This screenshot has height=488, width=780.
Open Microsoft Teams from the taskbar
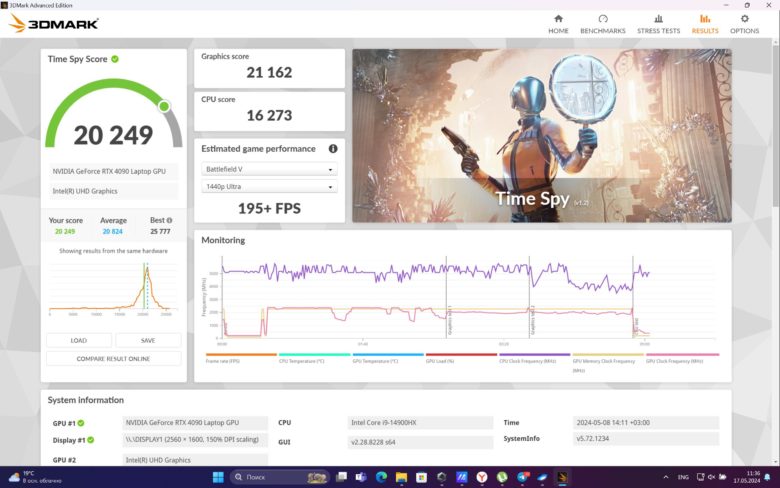[361, 478]
